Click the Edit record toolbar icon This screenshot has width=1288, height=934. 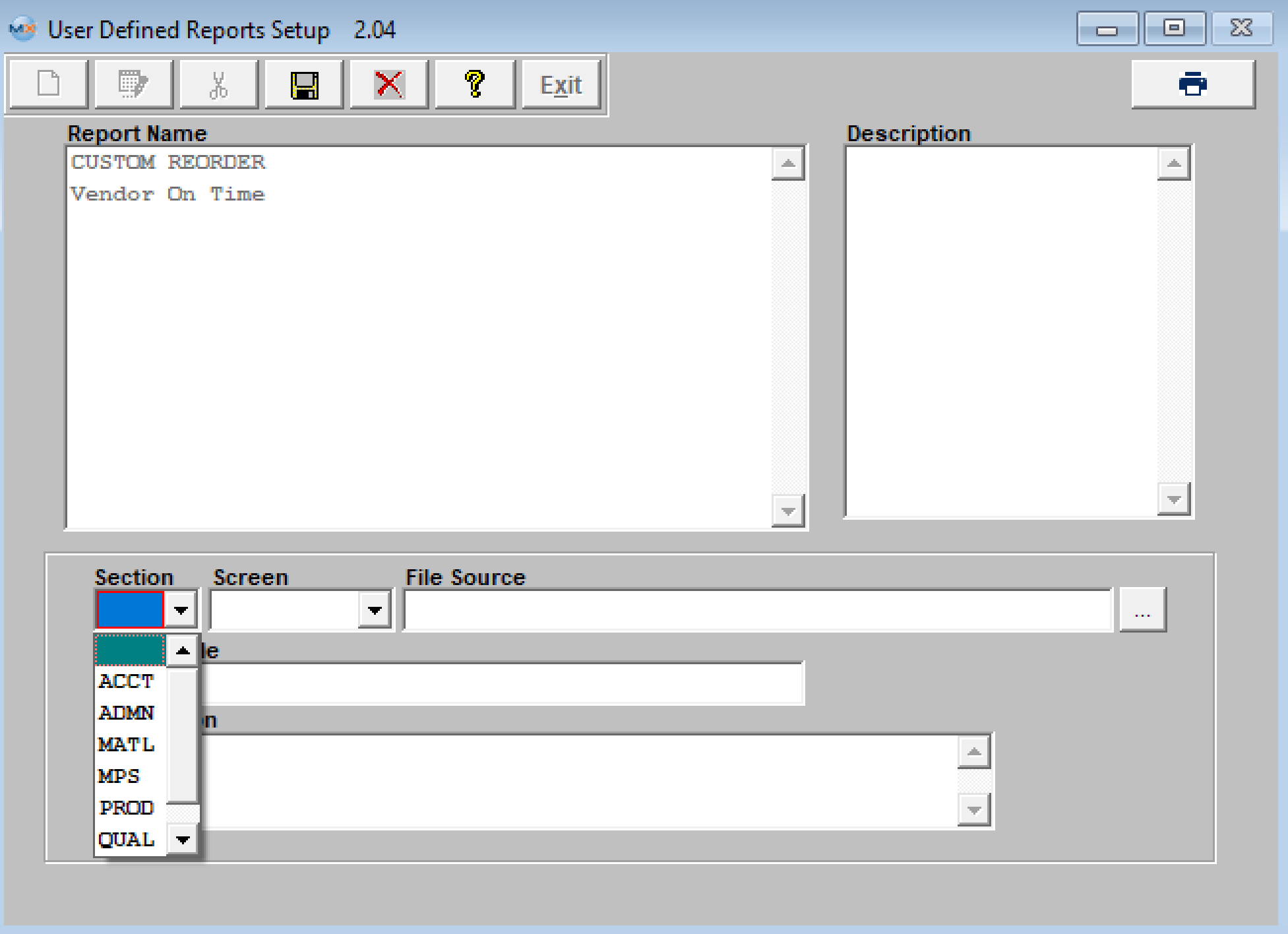coord(133,84)
